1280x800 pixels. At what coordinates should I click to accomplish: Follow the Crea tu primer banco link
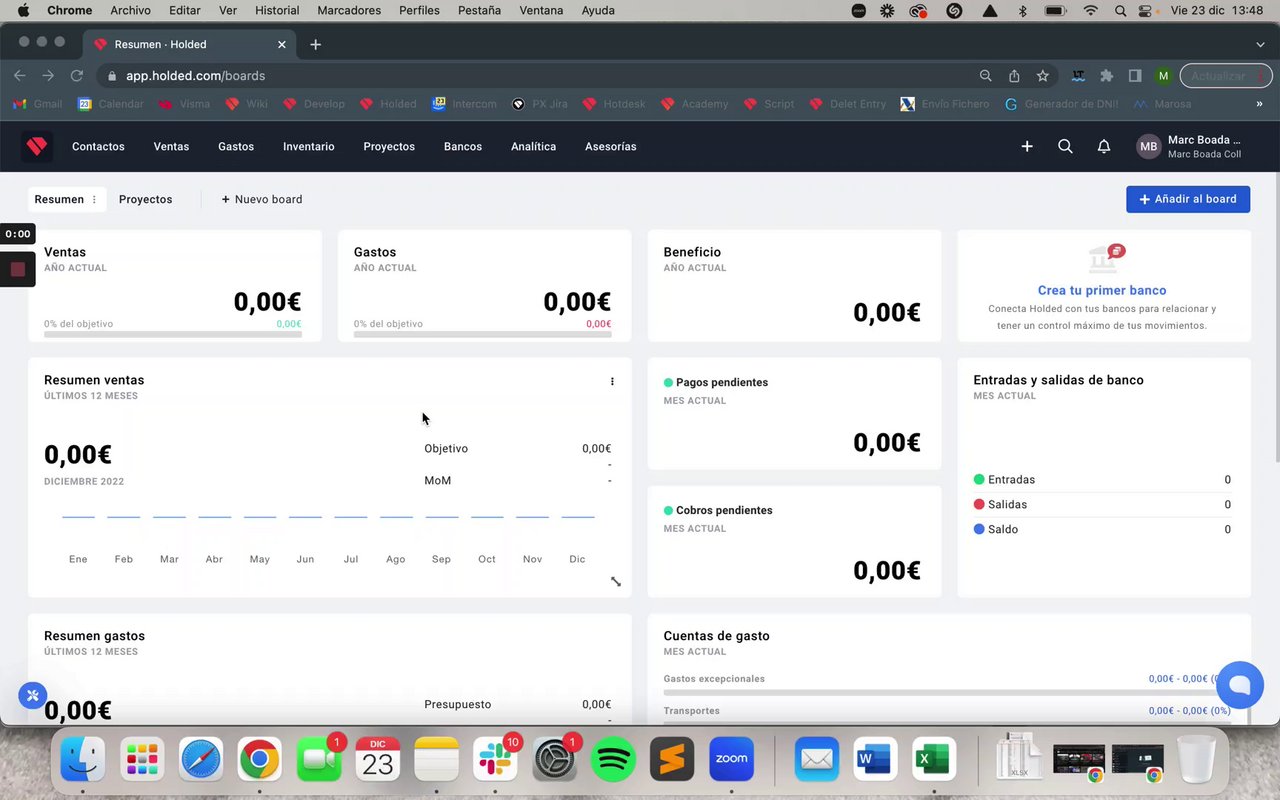pos(1102,290)
